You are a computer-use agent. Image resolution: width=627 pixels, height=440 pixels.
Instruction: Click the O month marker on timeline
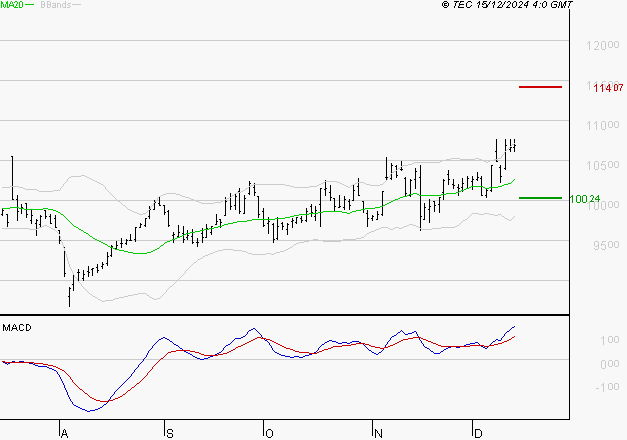tap(270, 433)
